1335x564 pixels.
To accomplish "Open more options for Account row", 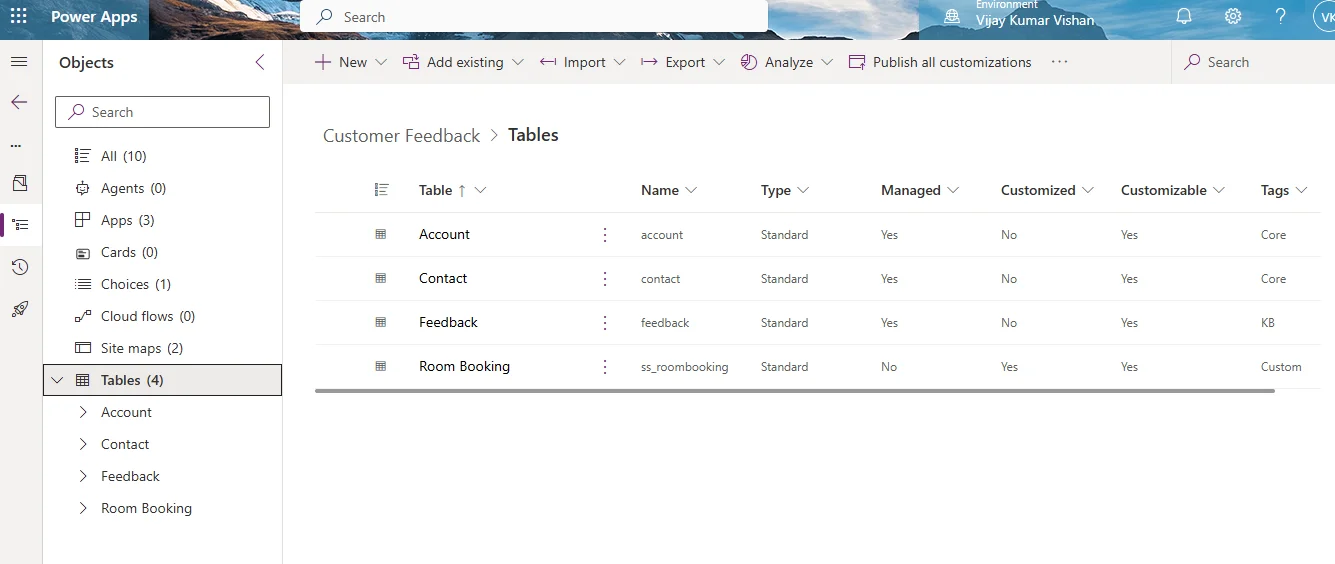I will tap(605, 235).
